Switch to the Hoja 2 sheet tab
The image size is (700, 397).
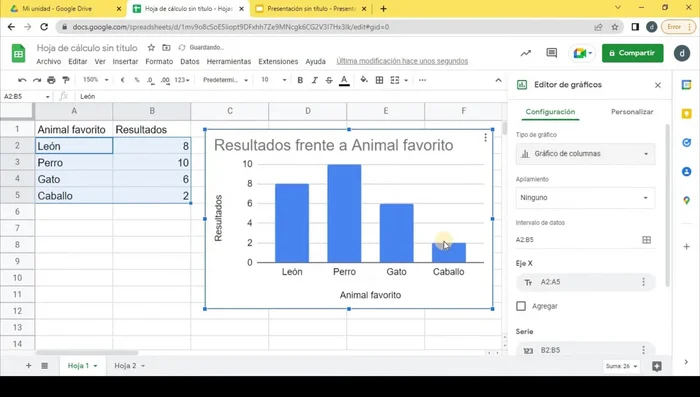pyautogui.click(x=125, y=366)
